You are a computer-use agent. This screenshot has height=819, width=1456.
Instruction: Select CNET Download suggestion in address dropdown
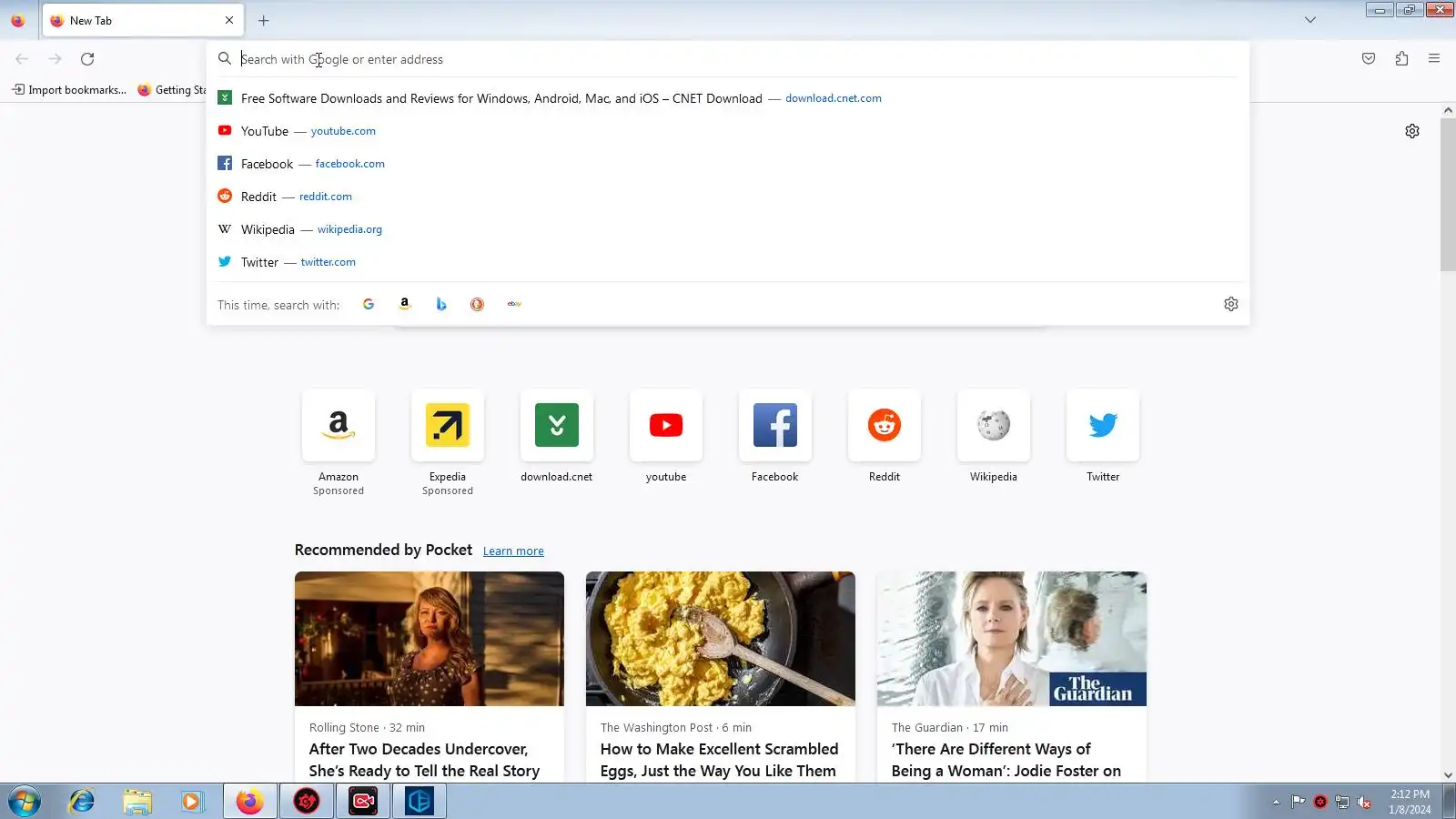coord(728,98)
